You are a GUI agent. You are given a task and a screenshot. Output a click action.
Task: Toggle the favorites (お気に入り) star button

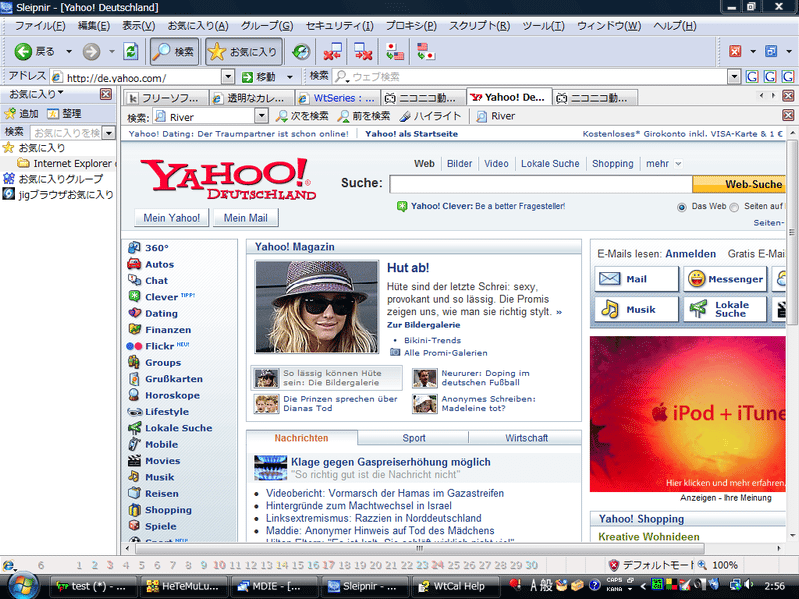(x=244, y=51)
